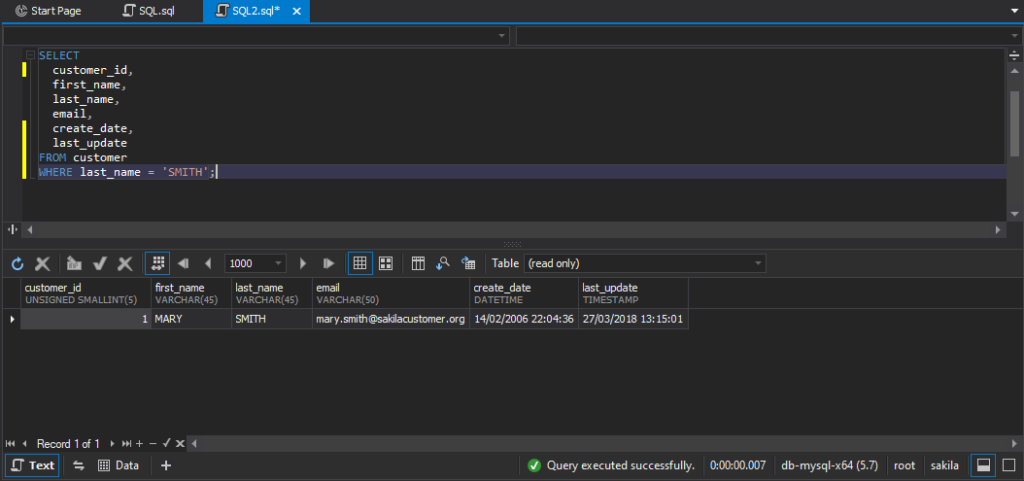
Task: Click the editor vertical scrollbar thumb
Action: (1014, 124)
